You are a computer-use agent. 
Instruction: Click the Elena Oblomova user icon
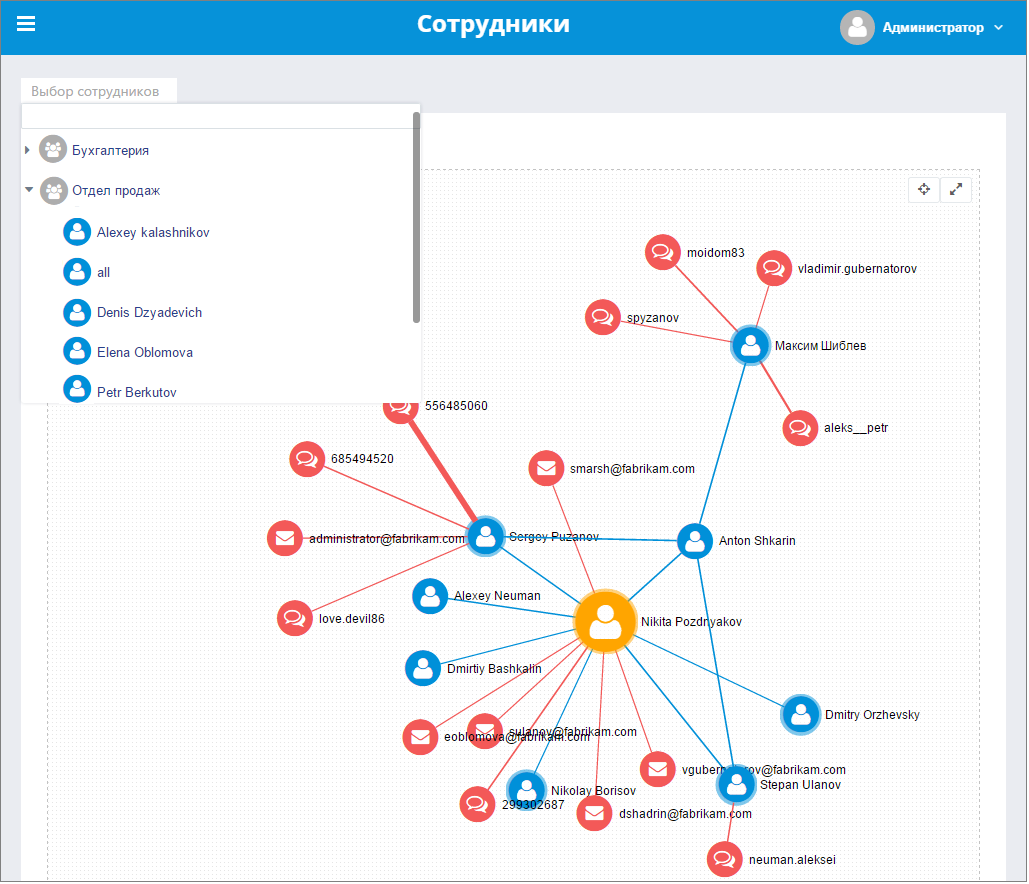click(77, 351)
